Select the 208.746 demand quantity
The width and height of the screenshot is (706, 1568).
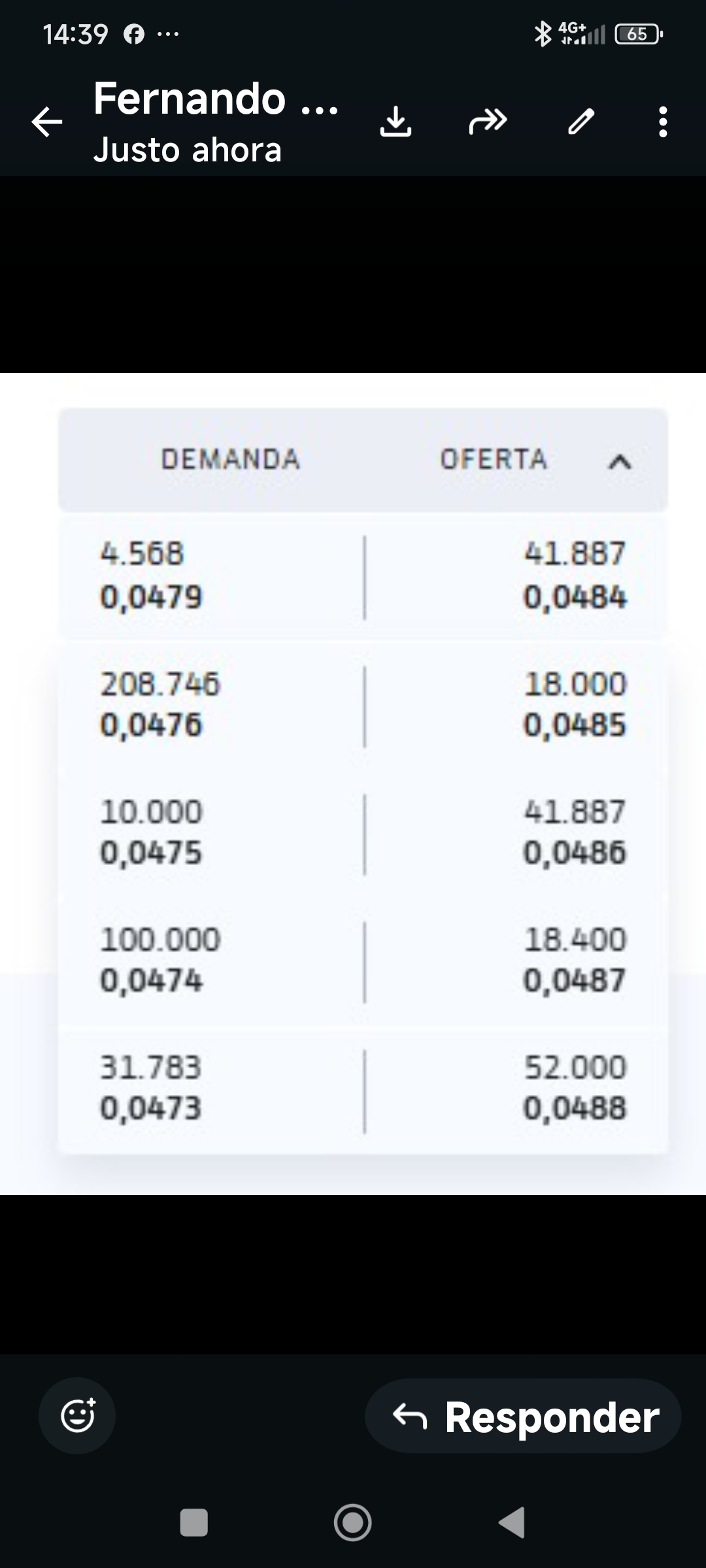160,684
